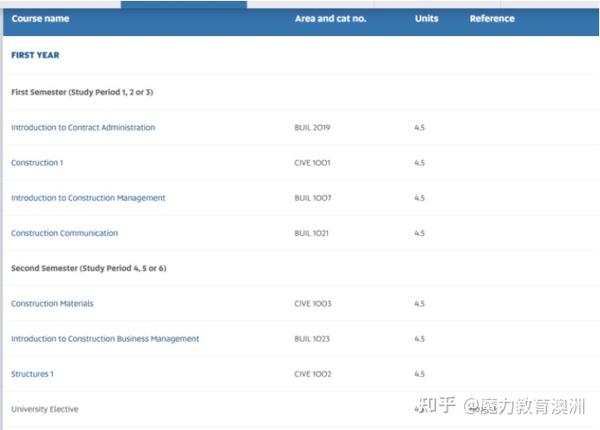Click the Reference column header

492,18
